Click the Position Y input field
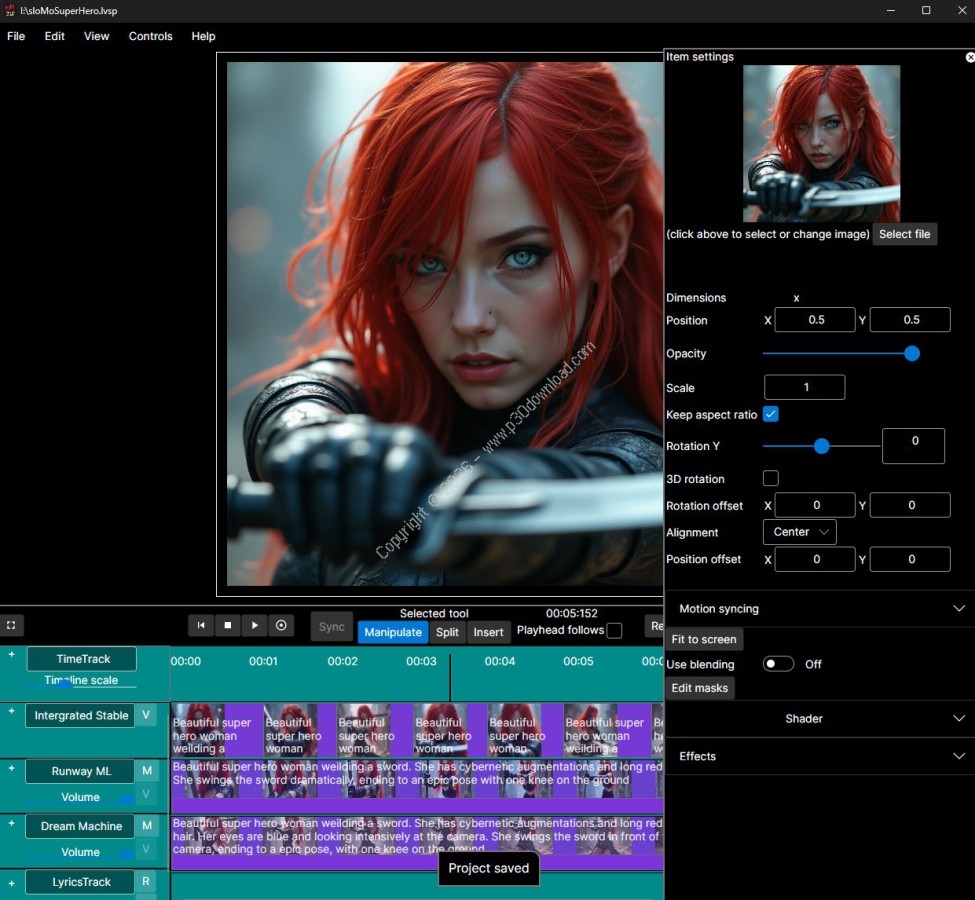 (x=910, y=320)
